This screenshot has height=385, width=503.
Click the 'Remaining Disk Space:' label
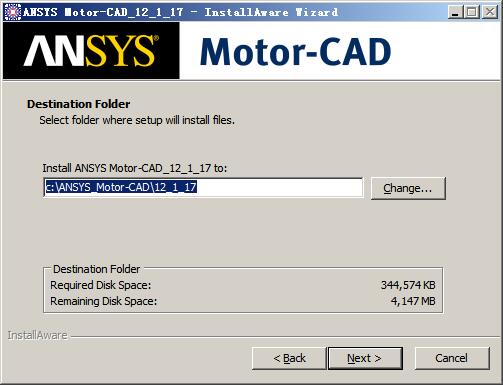coord(103,301)
